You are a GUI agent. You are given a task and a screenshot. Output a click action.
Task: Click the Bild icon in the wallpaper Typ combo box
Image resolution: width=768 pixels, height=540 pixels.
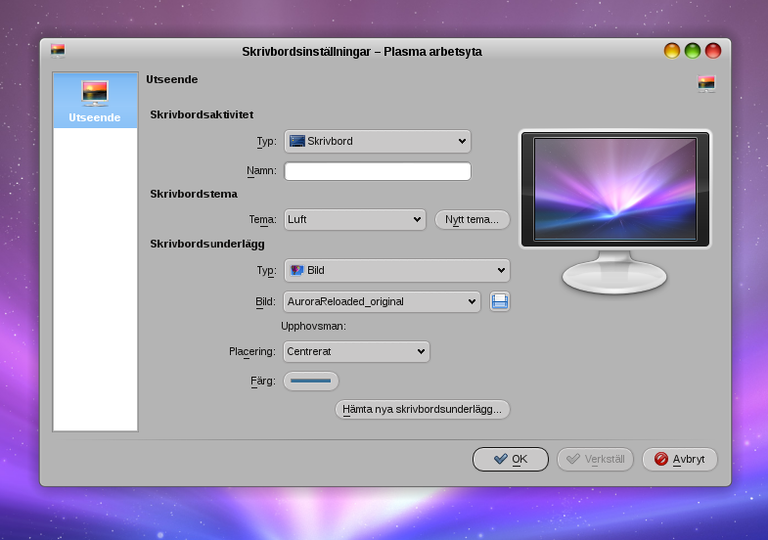[x=297, y=270]
